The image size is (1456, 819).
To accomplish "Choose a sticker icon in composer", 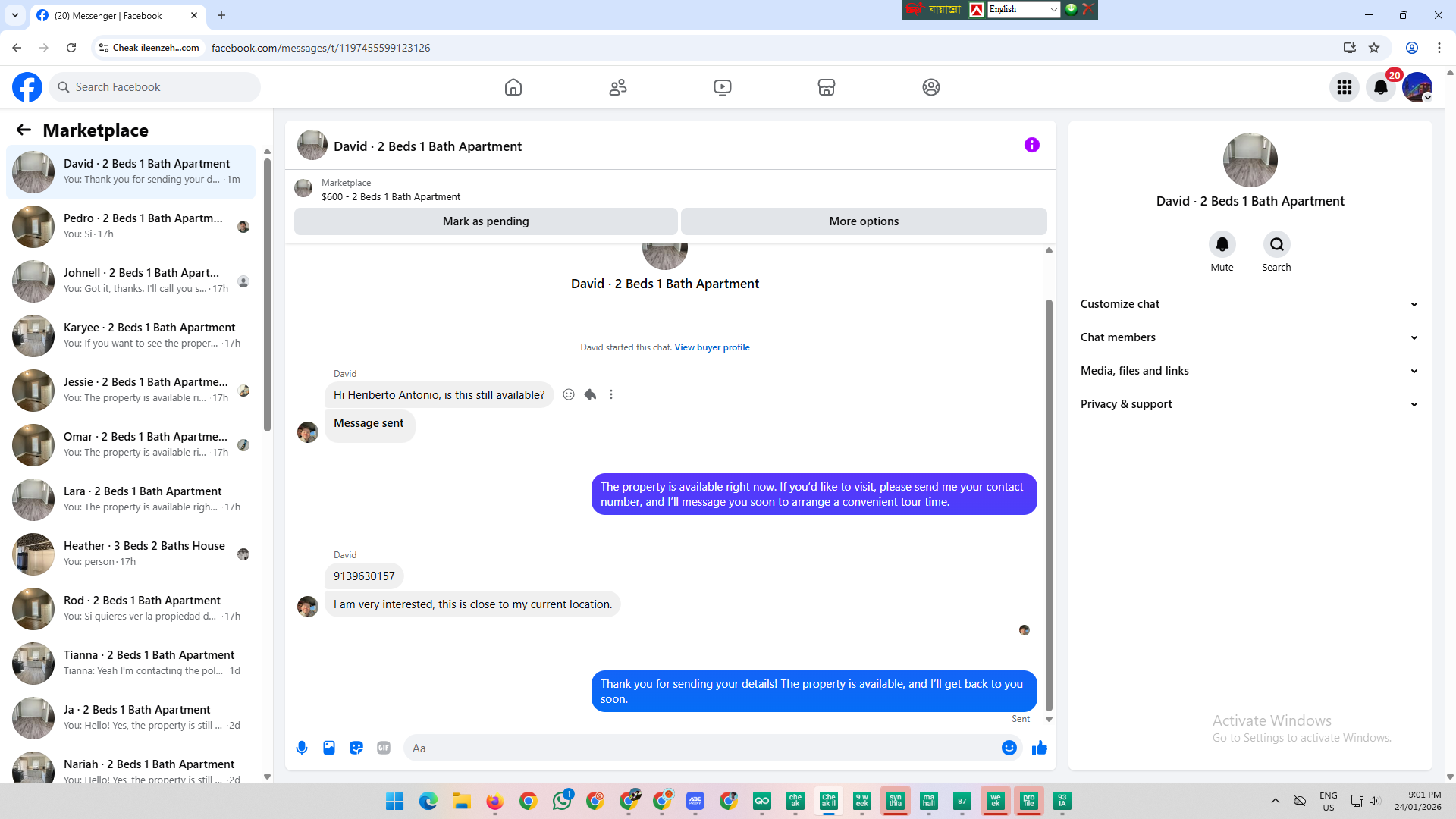I will [x=356, y=748].
